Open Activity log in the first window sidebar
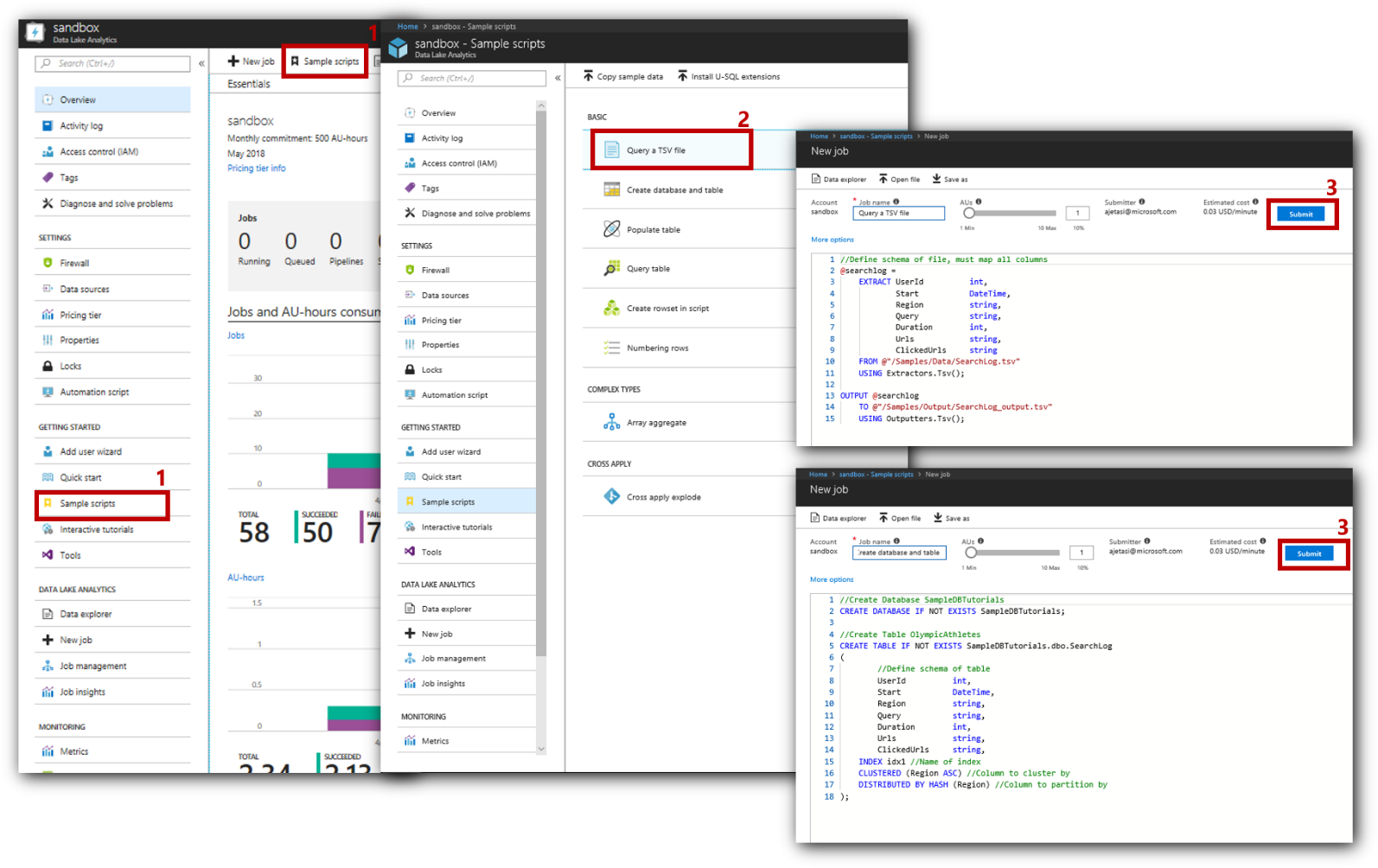The image size is (1378, 868). (112, 126)
